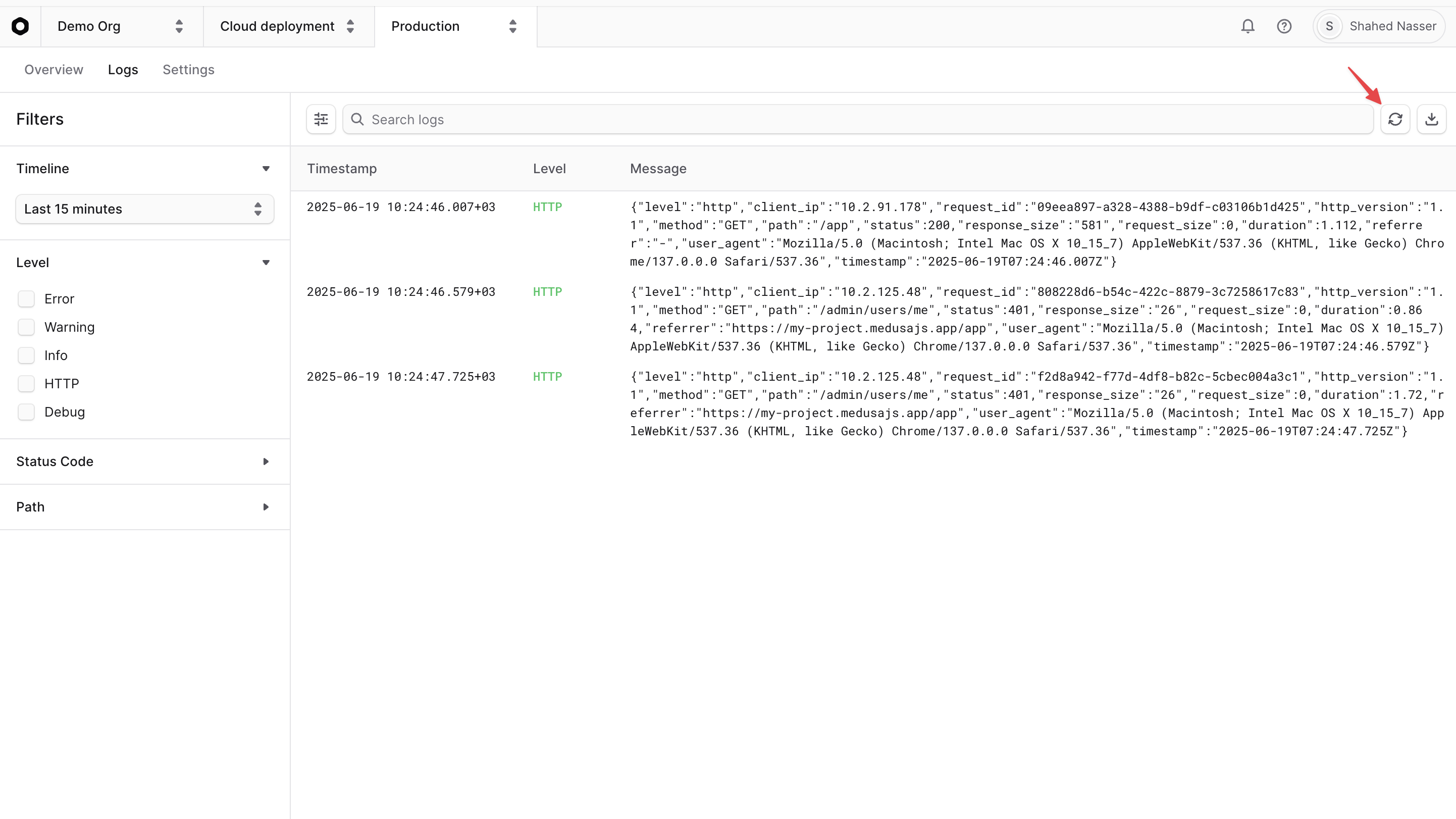Switch to the Overview tab
1456x819 pixels.
(x=53, y=69)
